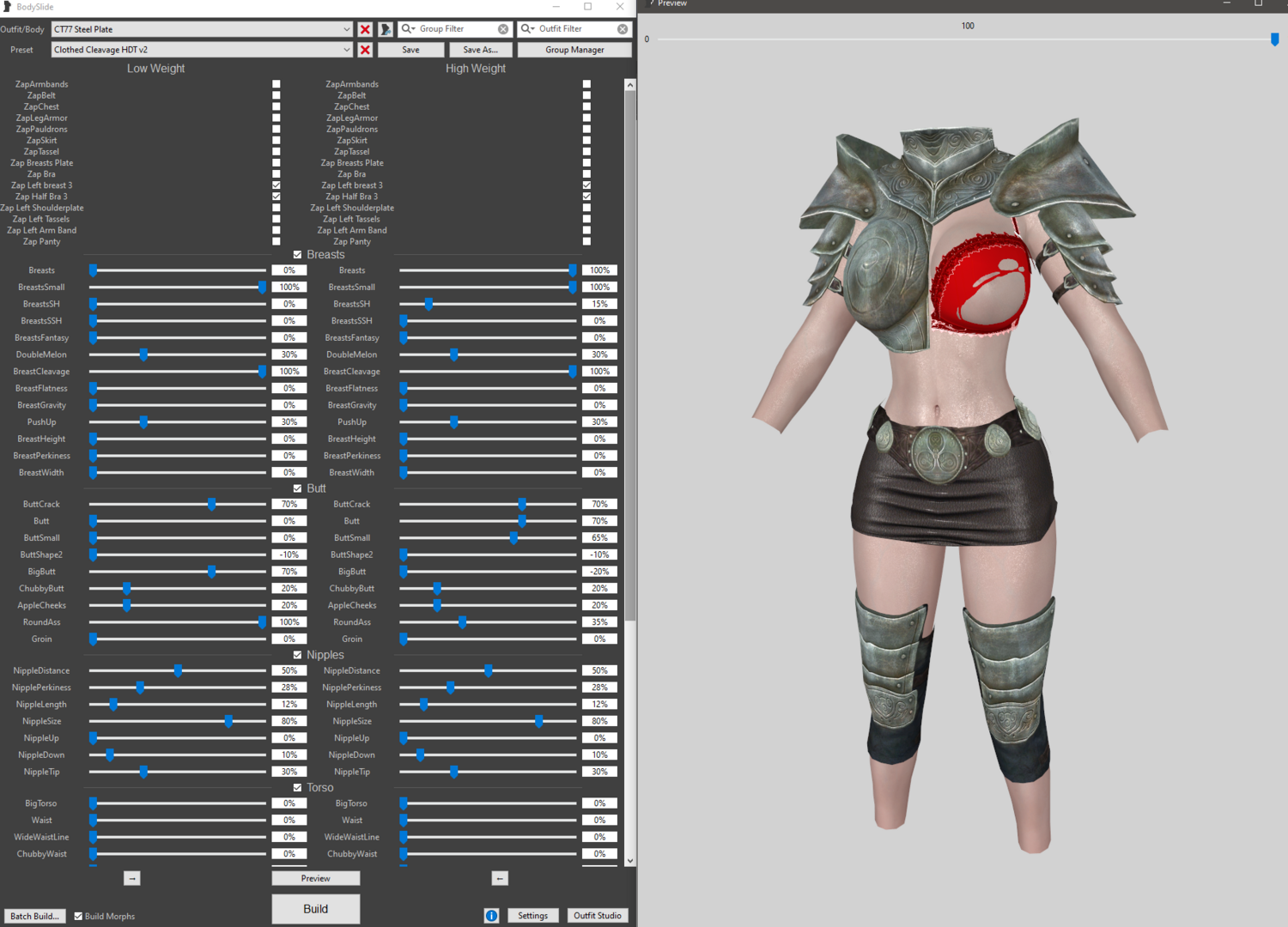Click the Outfit Filter search magnifier icon
The width and height of the screenshot is (1288, 927).
pyautogui.click(x=527, y=29)
